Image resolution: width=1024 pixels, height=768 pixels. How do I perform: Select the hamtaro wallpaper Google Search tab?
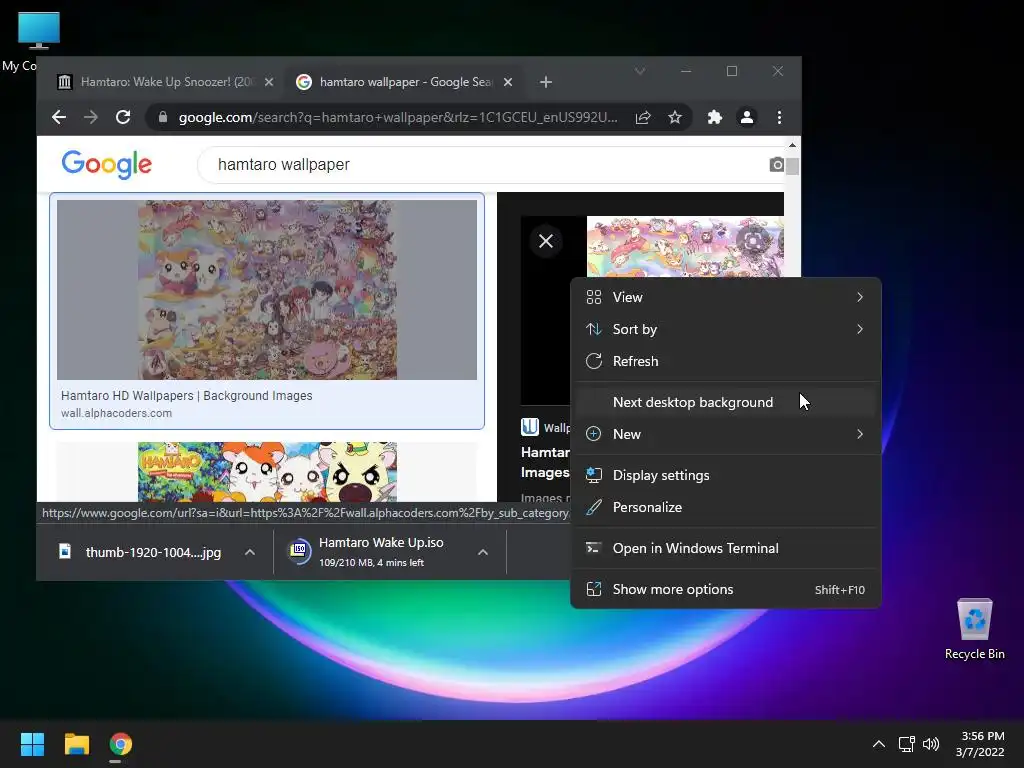[404, 82]
